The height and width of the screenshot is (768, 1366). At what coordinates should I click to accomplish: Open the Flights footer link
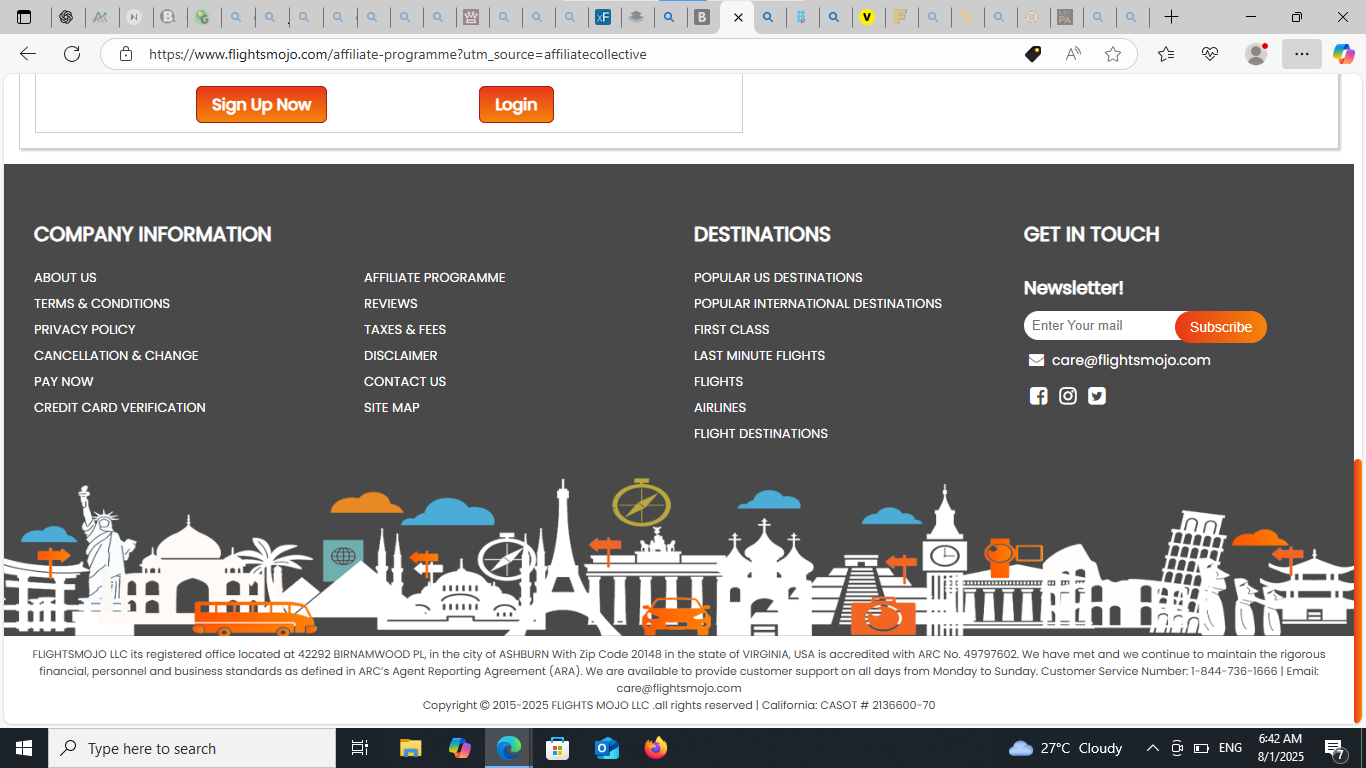click(x=719, y=381)
